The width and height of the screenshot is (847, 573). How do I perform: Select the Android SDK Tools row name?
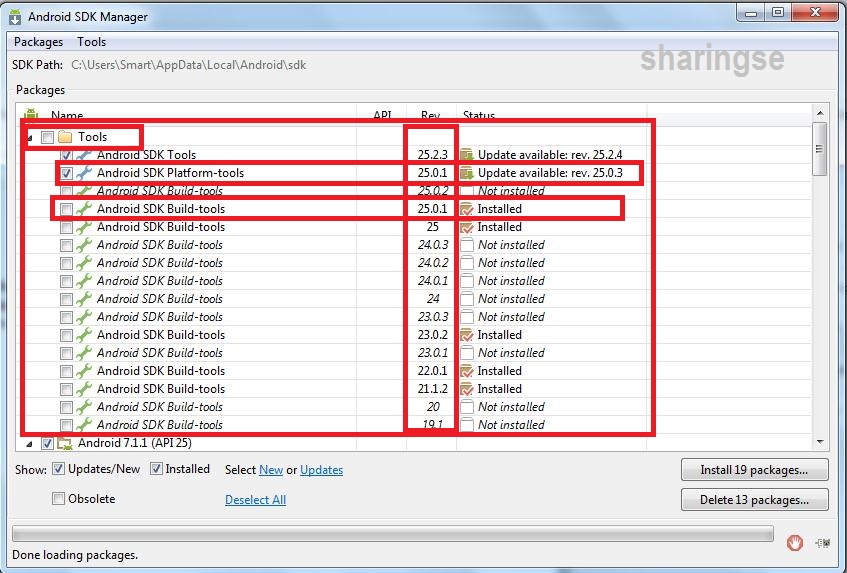point(146,155)
